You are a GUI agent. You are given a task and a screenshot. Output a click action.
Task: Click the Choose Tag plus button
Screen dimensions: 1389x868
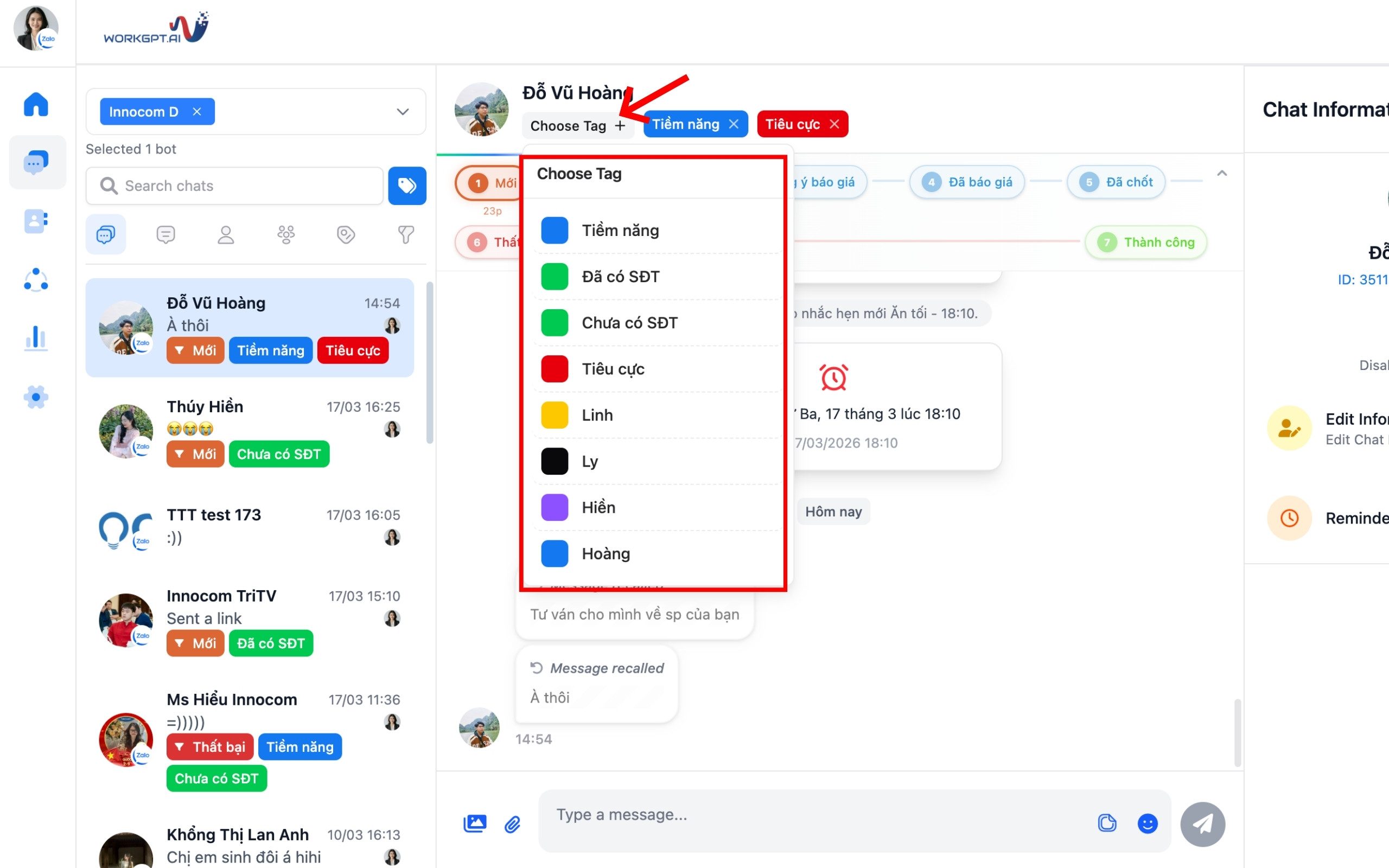tap(620, 126)
